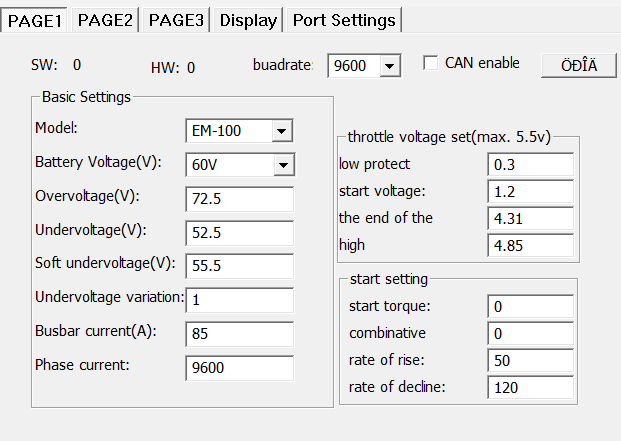Select the start torque field
The image size is (621, 441).
pyautogui.click(x=531, y=306)
